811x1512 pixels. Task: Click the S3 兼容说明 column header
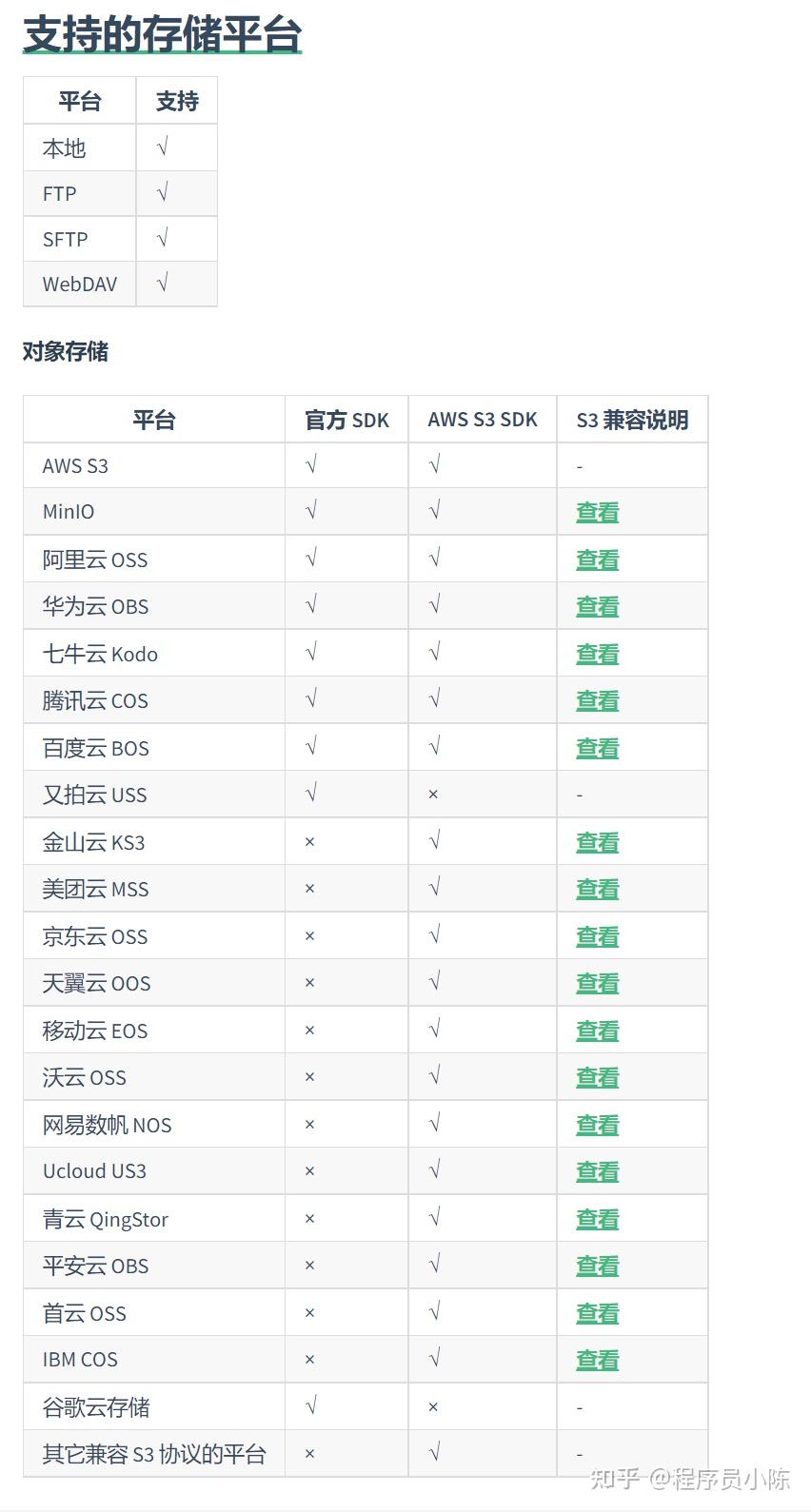coord(632,420)
